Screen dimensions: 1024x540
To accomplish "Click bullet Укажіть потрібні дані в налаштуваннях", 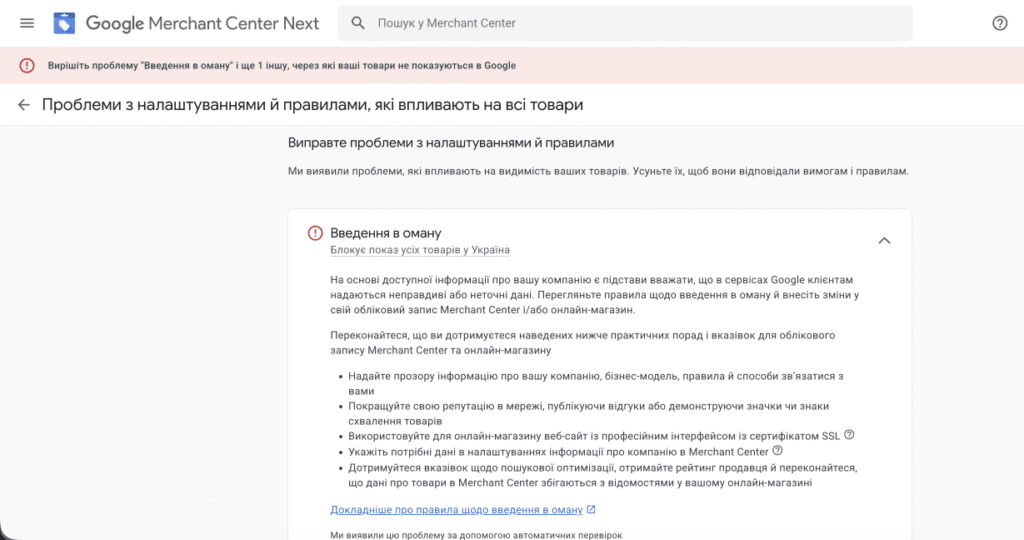I will [x=558, y=452].
